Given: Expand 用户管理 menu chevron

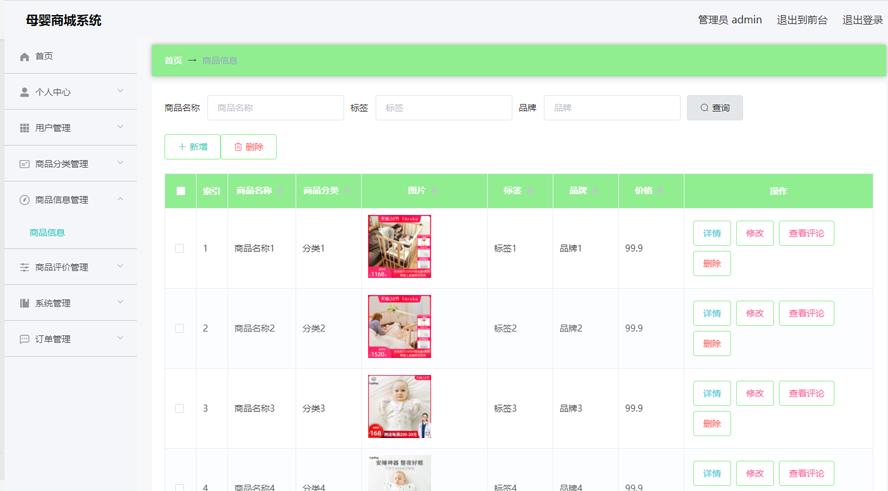Looking at the screenshot, I should [x=120, y=127].
